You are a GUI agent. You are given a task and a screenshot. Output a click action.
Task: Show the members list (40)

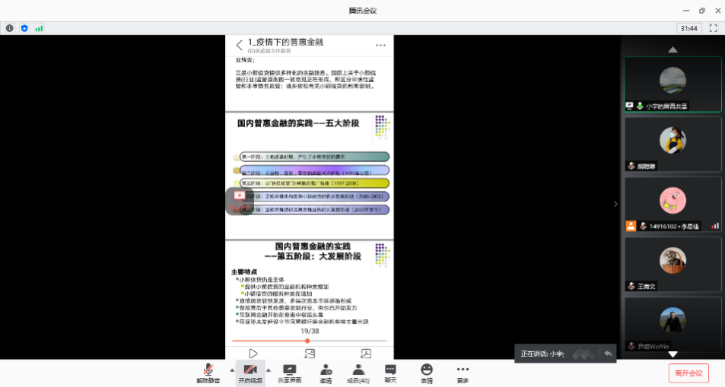(358, 373)
